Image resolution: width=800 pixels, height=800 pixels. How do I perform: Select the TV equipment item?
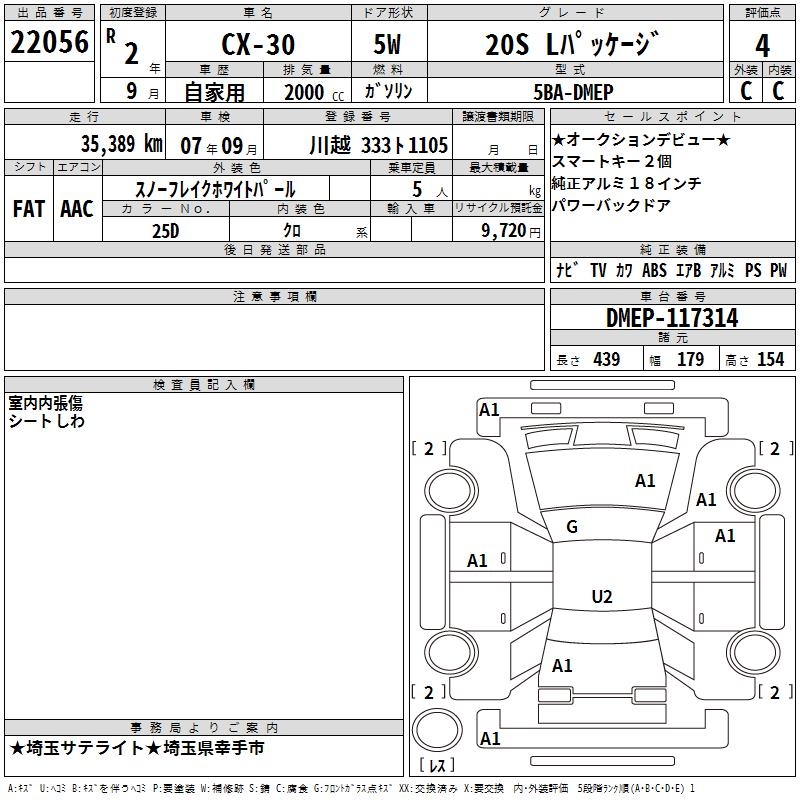[x=598, y=270]
